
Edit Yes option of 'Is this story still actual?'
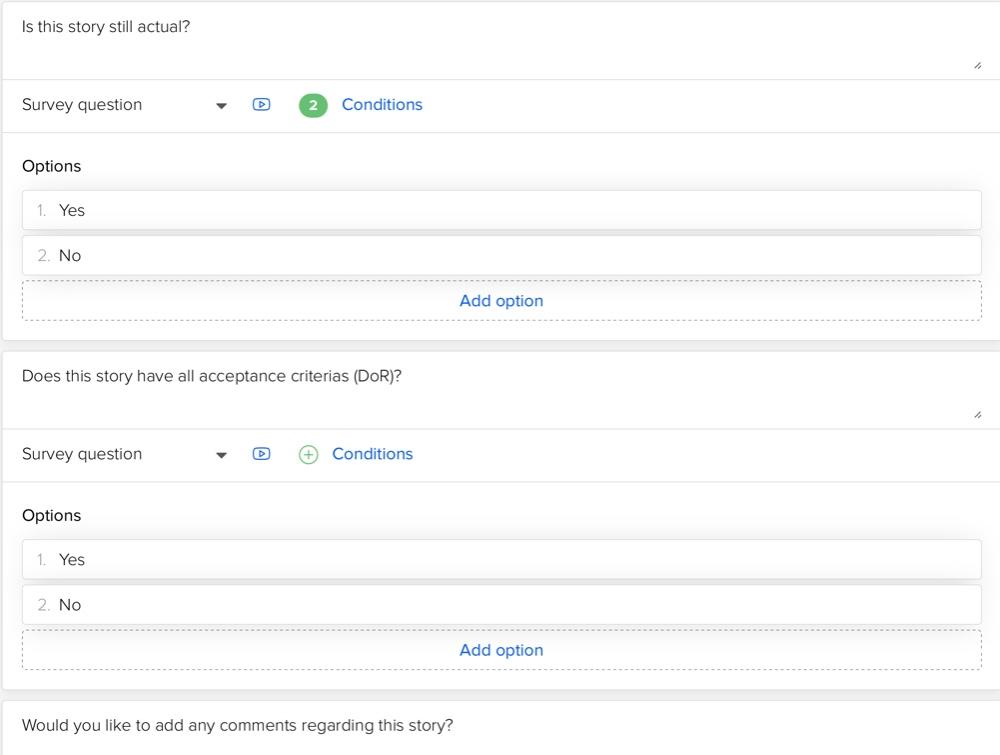pyautogui.click(x=502, y=210)
